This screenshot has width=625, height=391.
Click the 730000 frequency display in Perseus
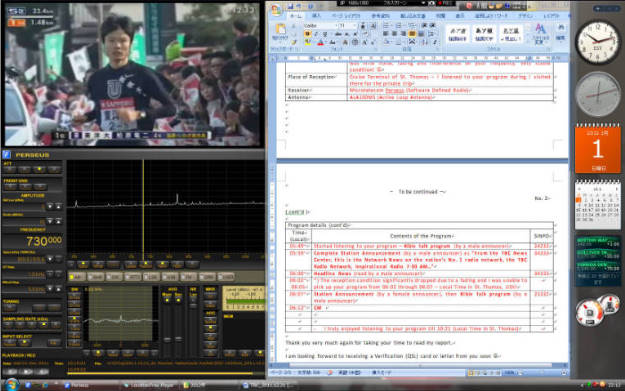[x=44, y=241]
